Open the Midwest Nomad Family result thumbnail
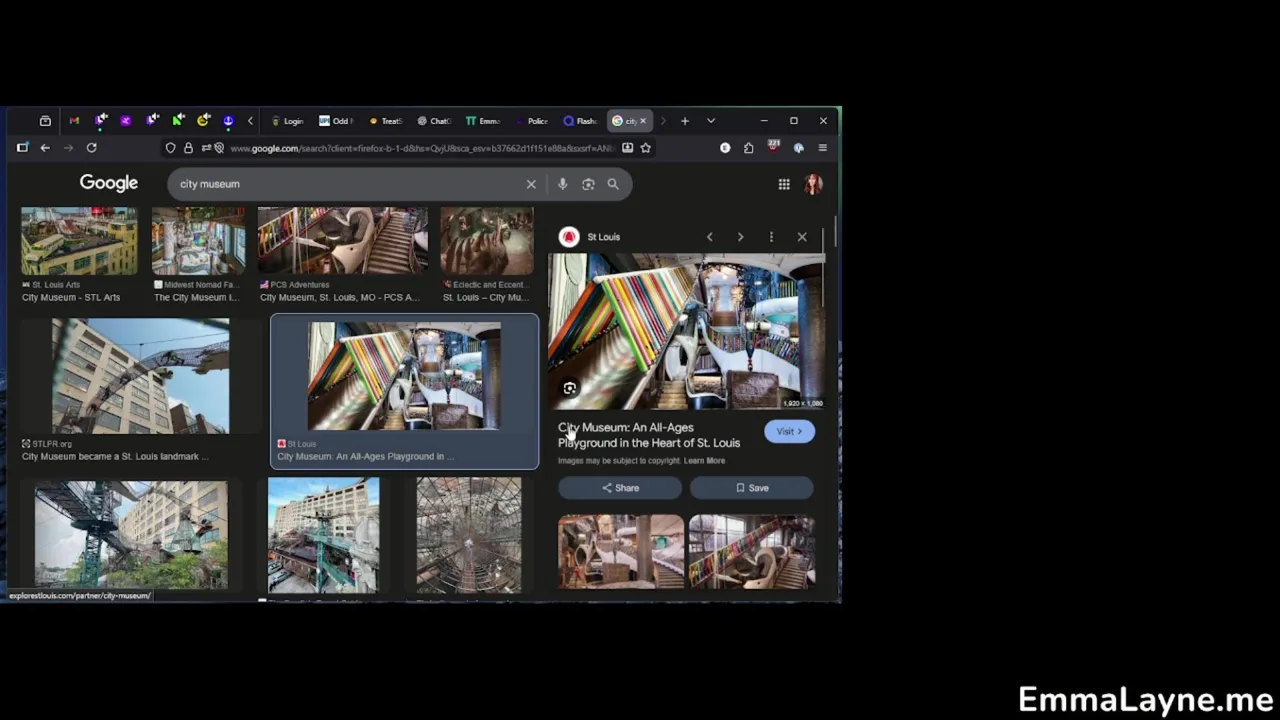Viewport: 1280px width, 720px height. tap(198, 241)
